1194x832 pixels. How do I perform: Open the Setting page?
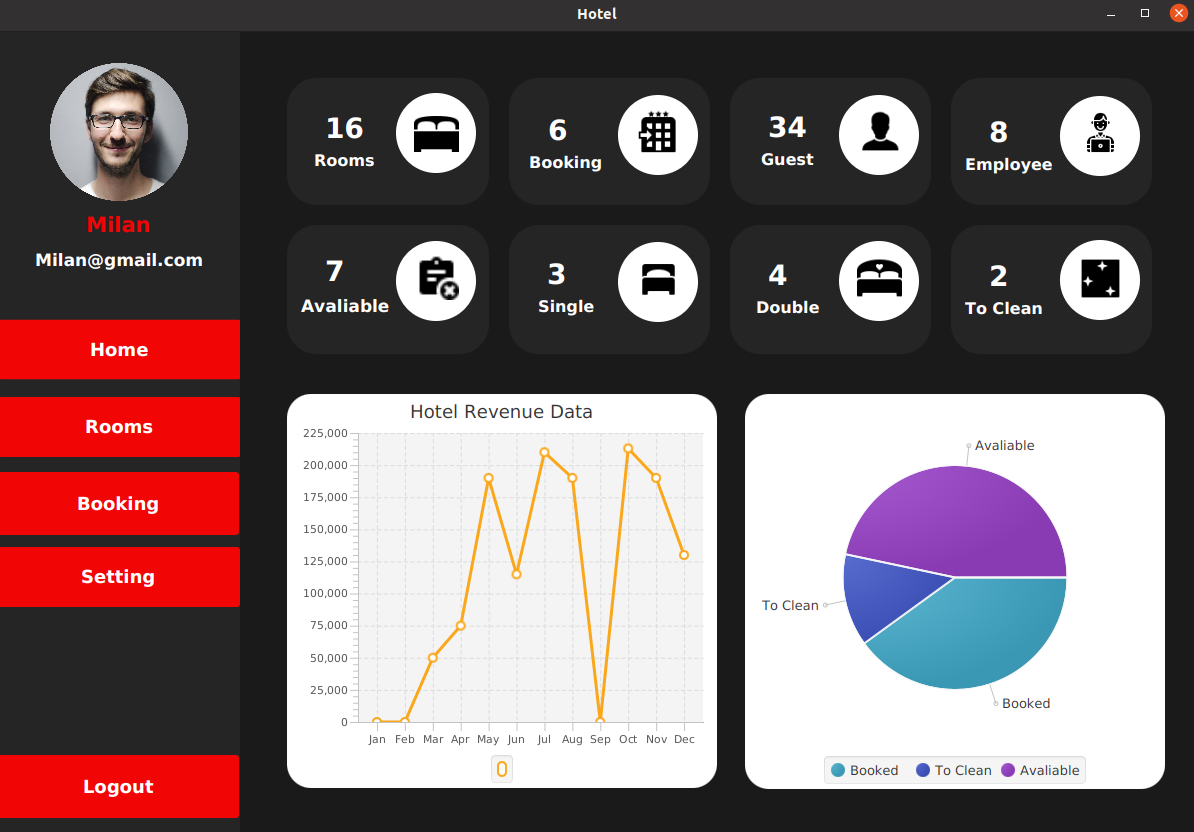tap(119, 577)
